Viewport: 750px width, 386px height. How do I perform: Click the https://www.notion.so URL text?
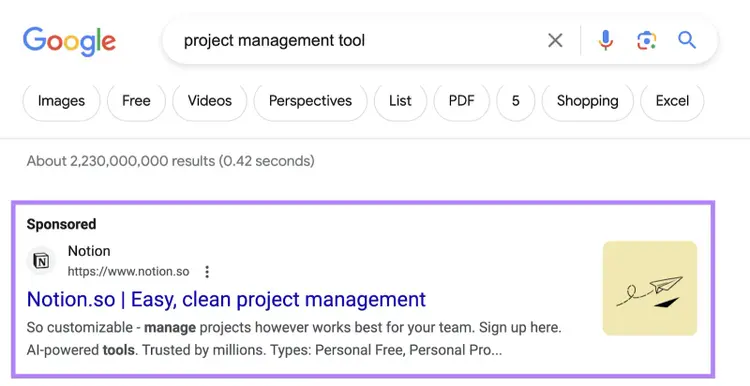tap(128, 272)
